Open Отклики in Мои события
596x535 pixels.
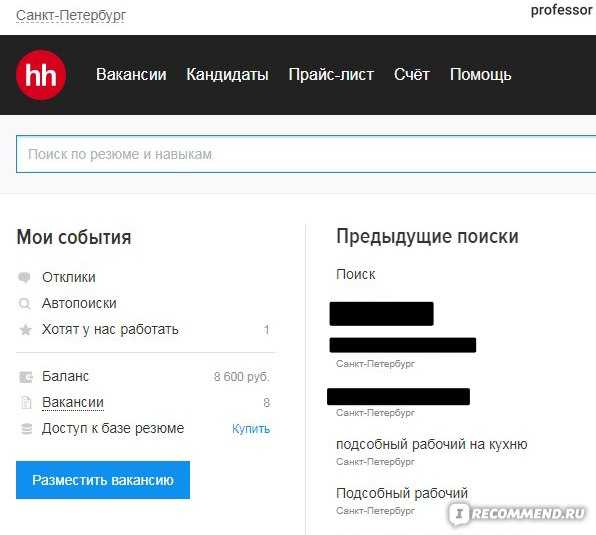coord(69,277)
